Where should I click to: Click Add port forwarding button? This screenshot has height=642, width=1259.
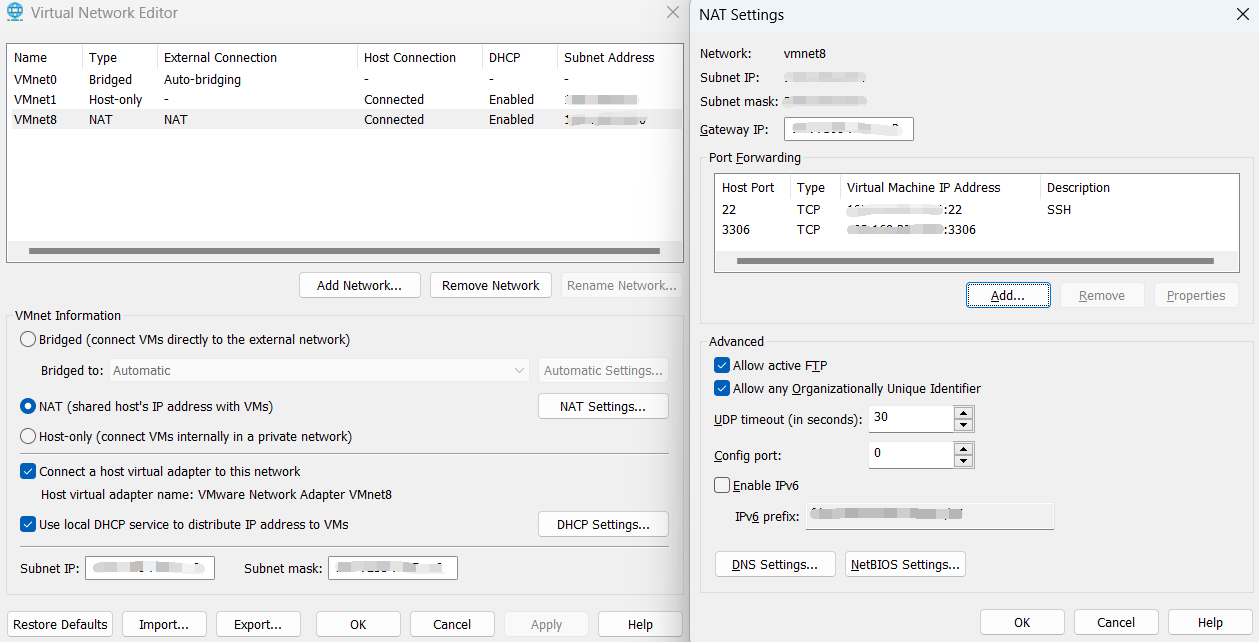[1008, 296]
